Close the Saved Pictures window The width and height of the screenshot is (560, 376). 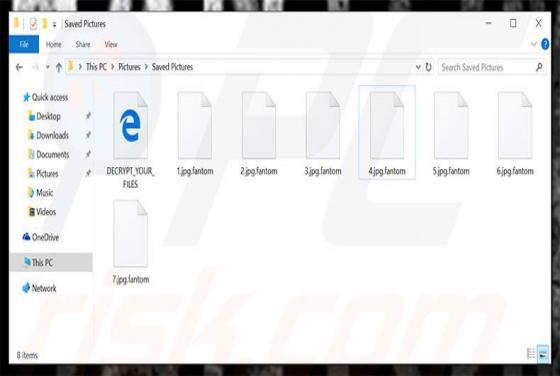539,24
